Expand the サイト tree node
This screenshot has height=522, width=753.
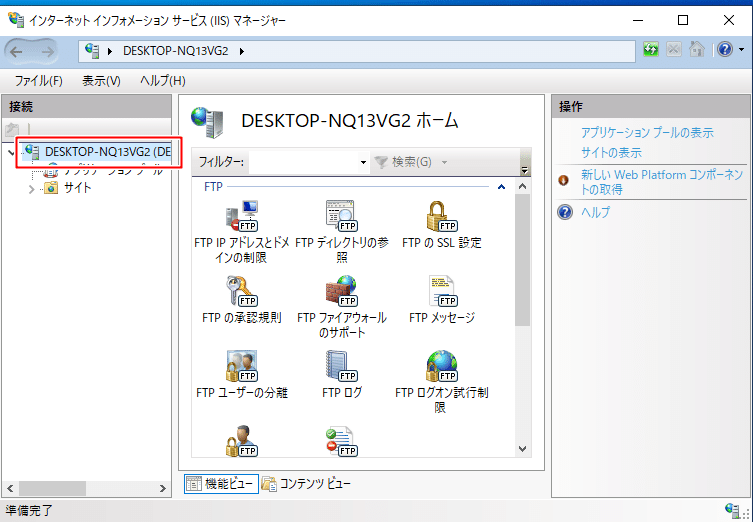coord(32,189)
